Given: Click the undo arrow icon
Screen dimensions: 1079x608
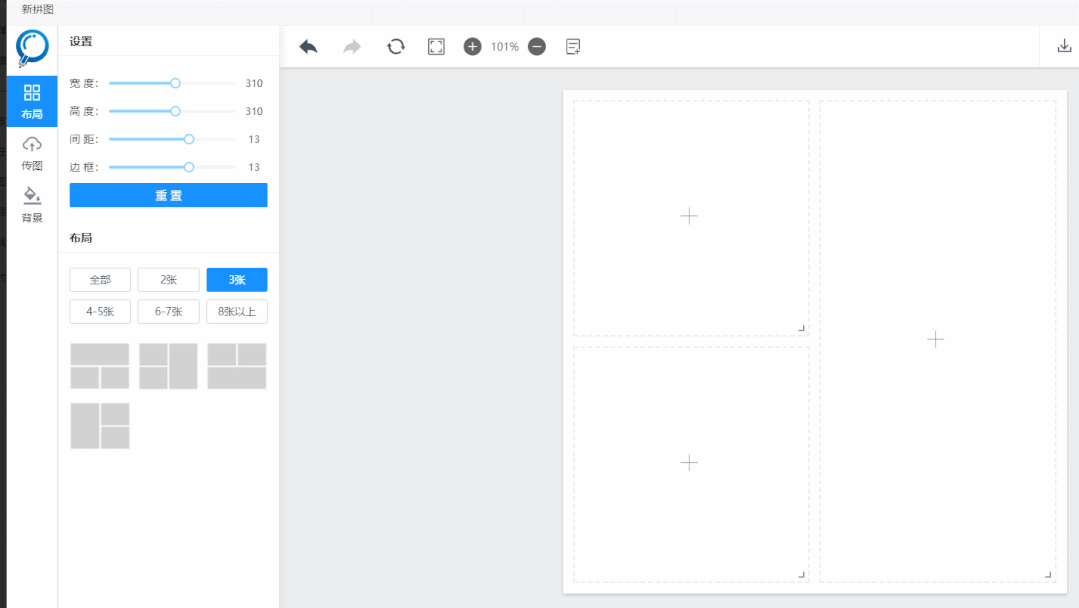Looking at the screenshot, I should tap(308, 47).
